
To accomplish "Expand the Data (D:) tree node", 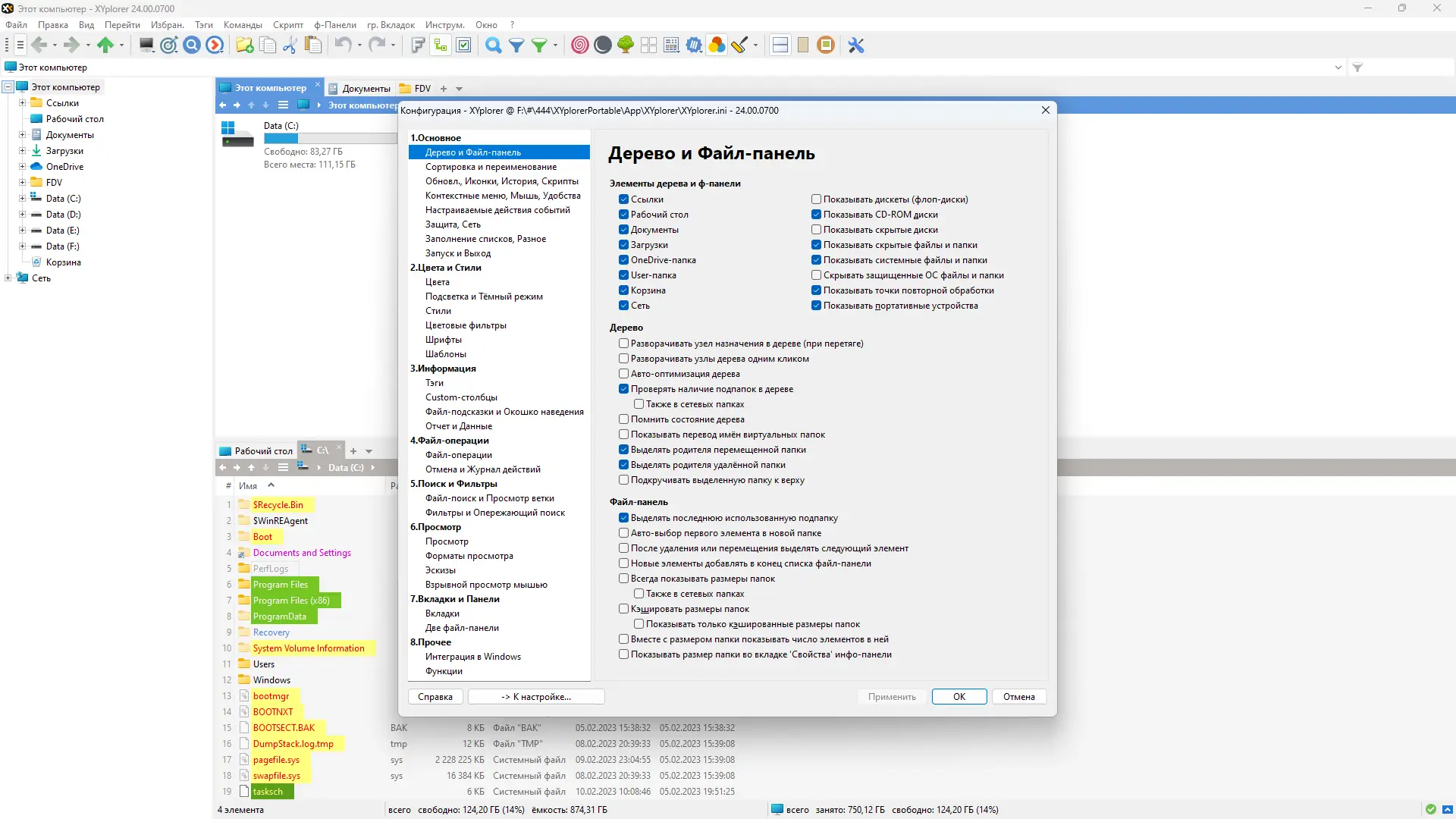I will (22, 215).
